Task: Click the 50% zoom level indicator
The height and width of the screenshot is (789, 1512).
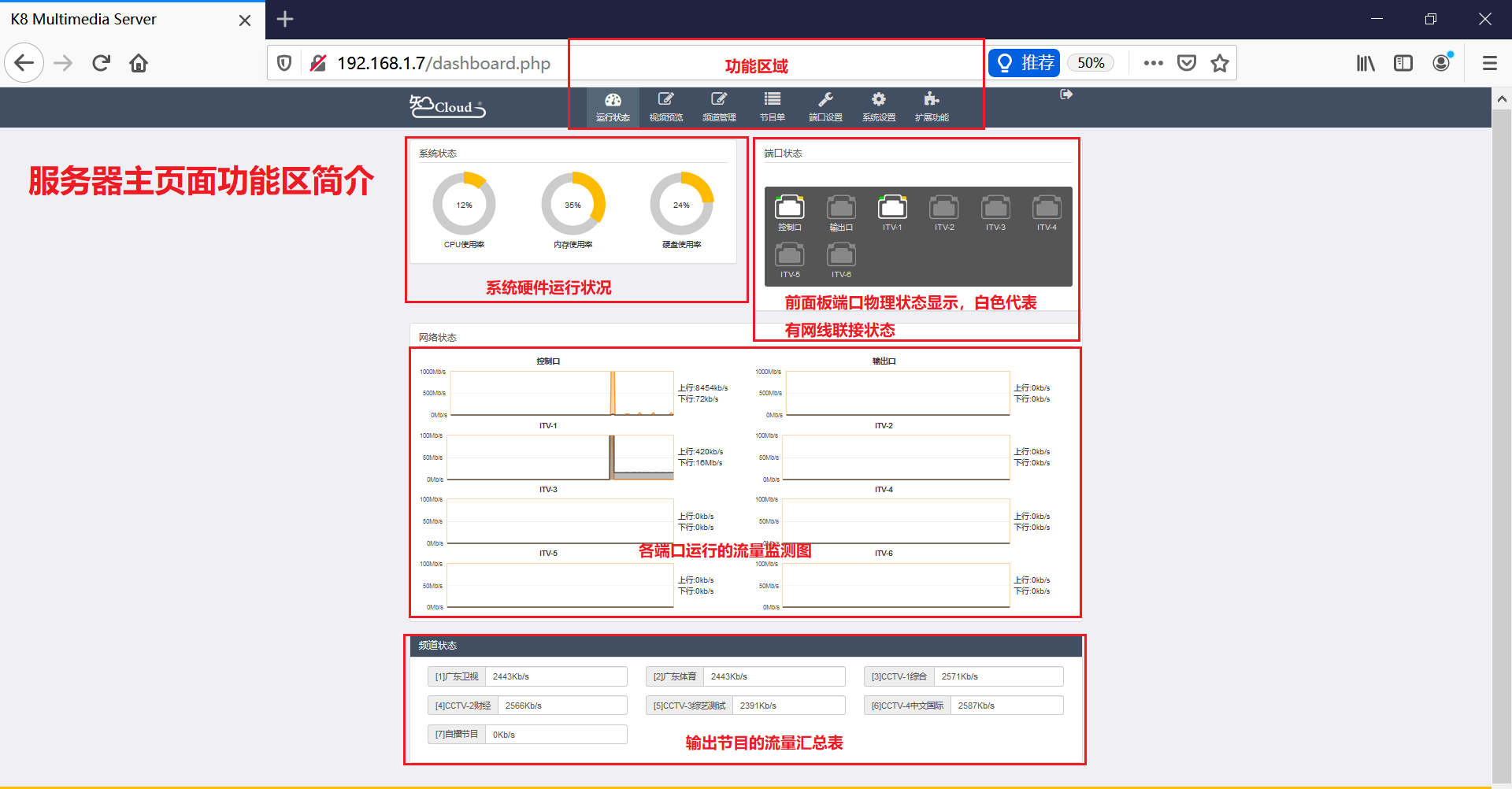Action: (x=1091, y=63)
